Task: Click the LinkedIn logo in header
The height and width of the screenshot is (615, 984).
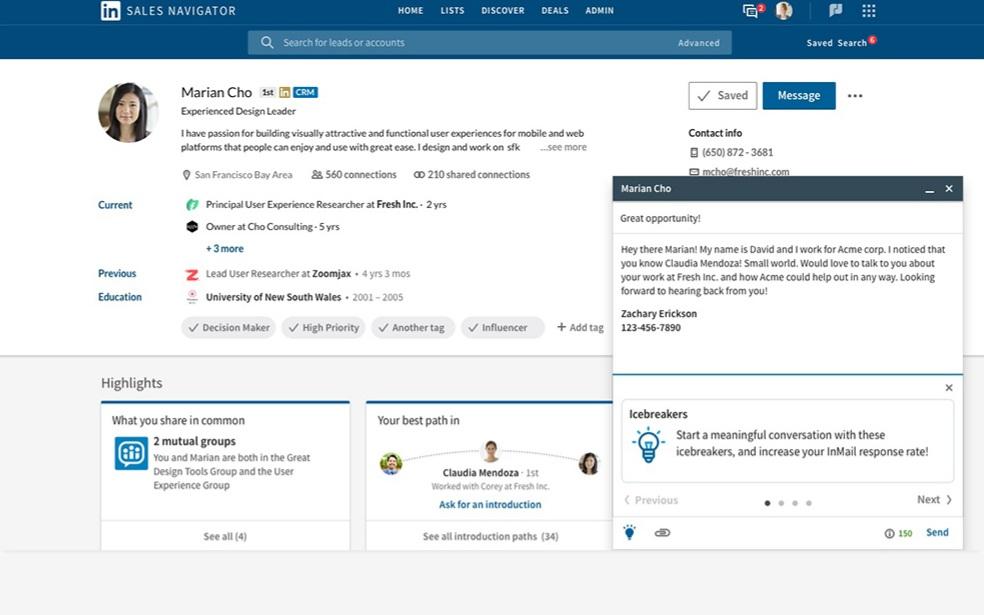Action: coord(110,11)
